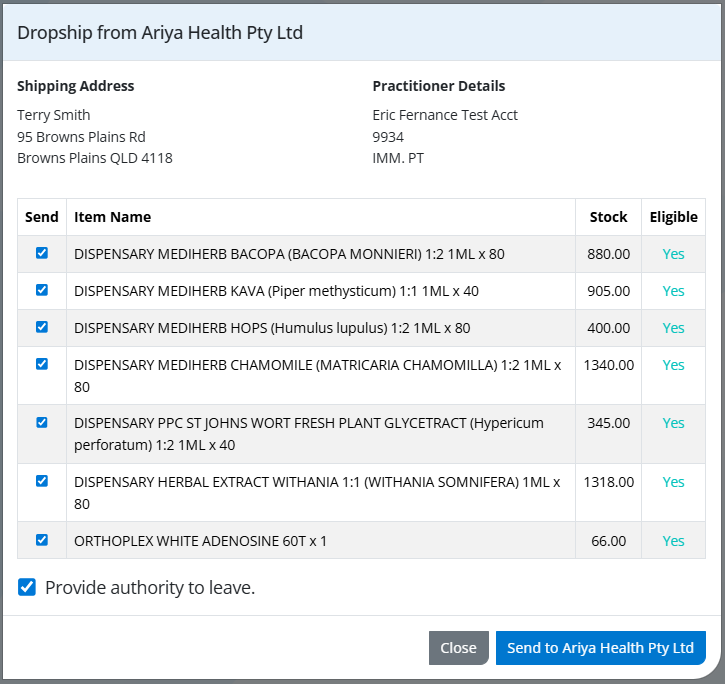Select the MATRICARIA CHAMOMILLA item name
Image resolution: width=725 pixels, height=684 pixels.
pyautogui.click(x=318, y=376)
